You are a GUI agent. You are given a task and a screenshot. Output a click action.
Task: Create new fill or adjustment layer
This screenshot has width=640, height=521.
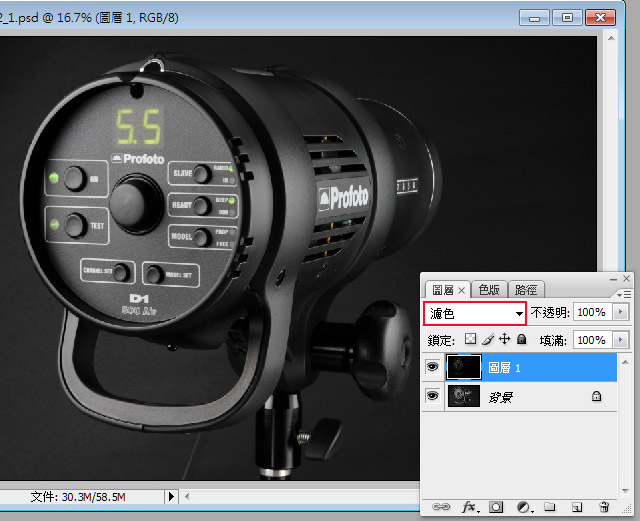(524, 507)
